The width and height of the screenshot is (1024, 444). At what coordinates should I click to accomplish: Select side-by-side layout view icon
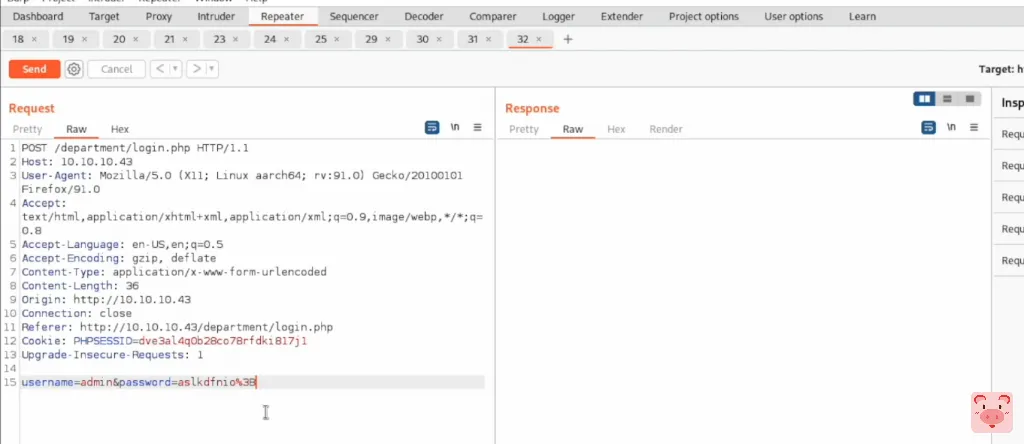coord(924,99)
